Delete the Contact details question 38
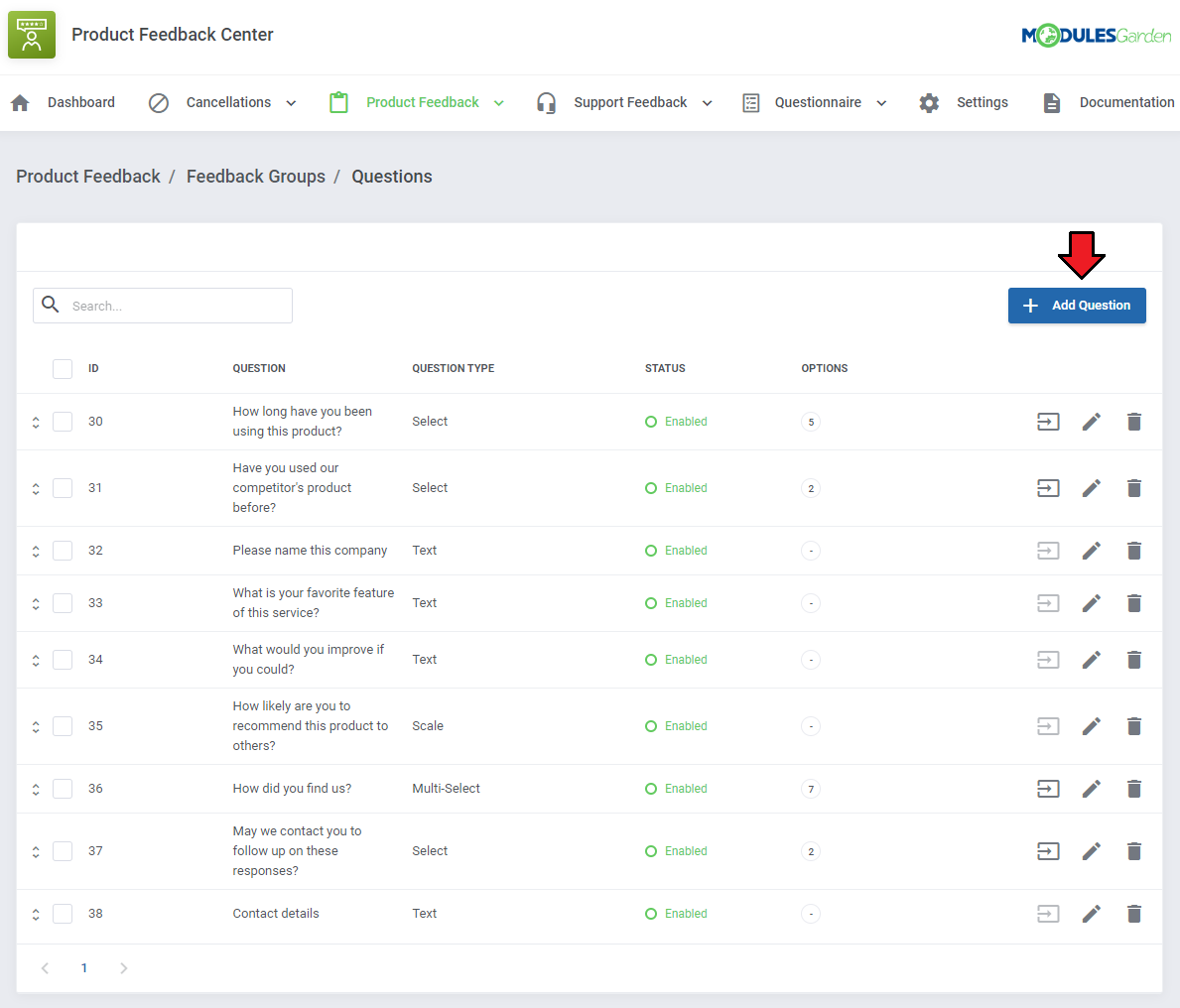The height and width of the screenshot is (1008, 1180). tap(1134, 913)
